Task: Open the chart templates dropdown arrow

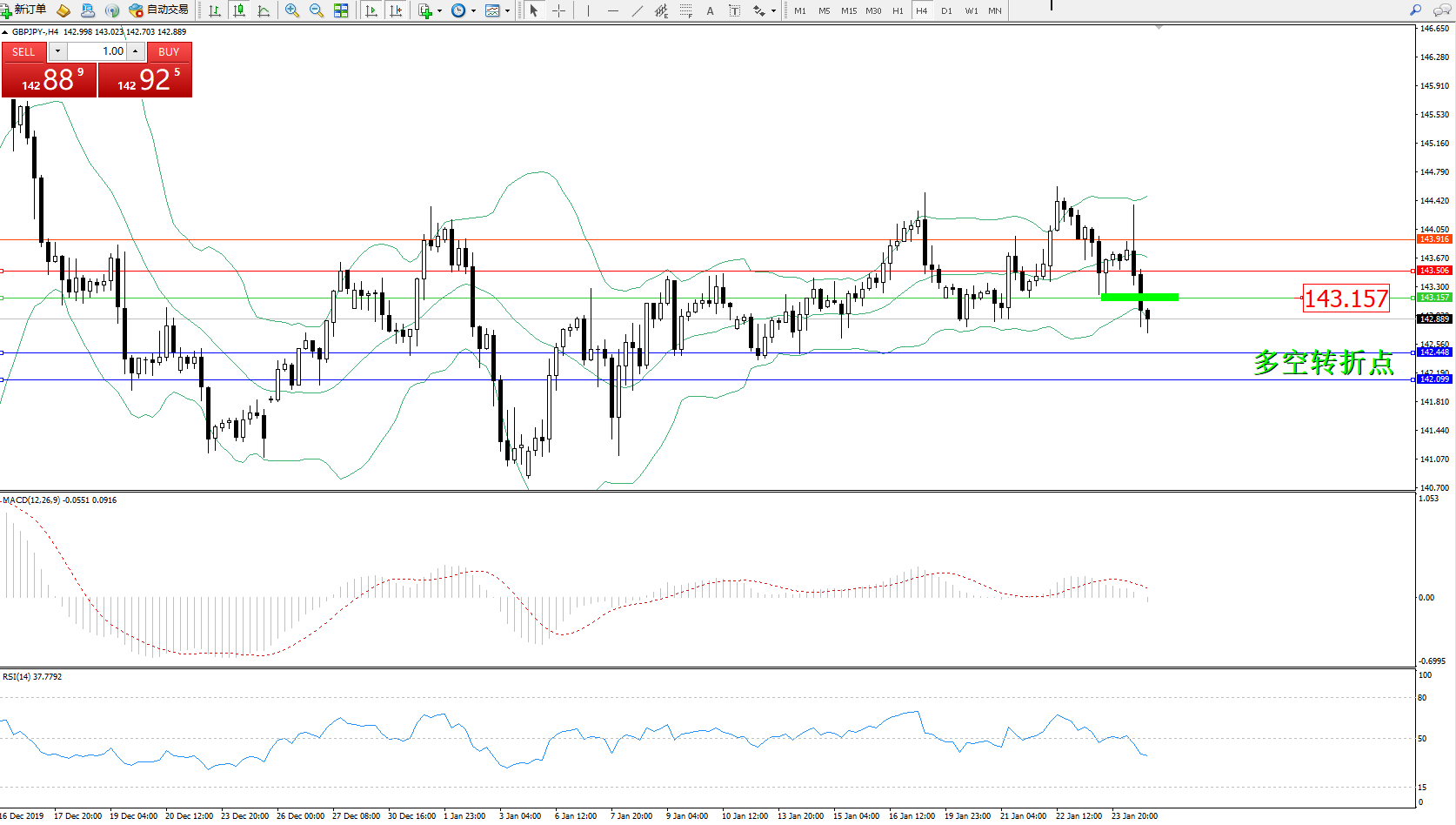Action: (508, 11)
